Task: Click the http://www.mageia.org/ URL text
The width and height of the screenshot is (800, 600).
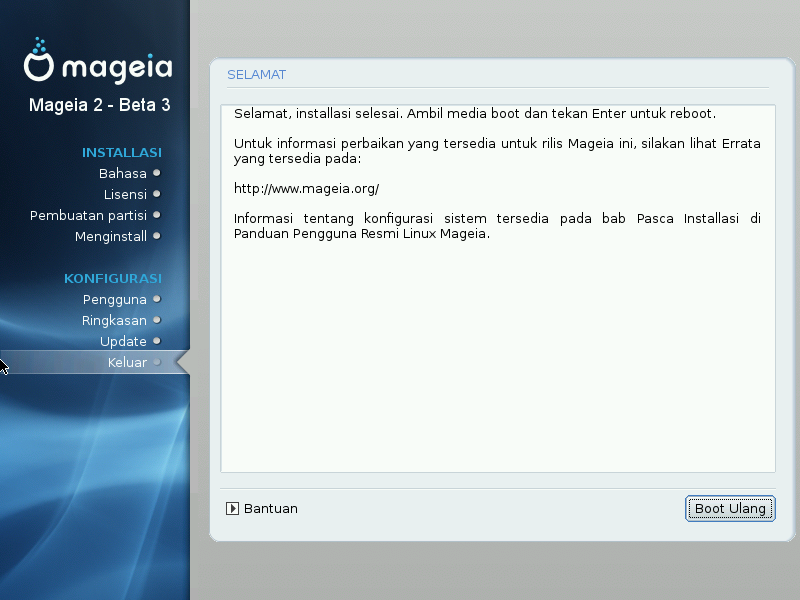Action: click(306, 189)
